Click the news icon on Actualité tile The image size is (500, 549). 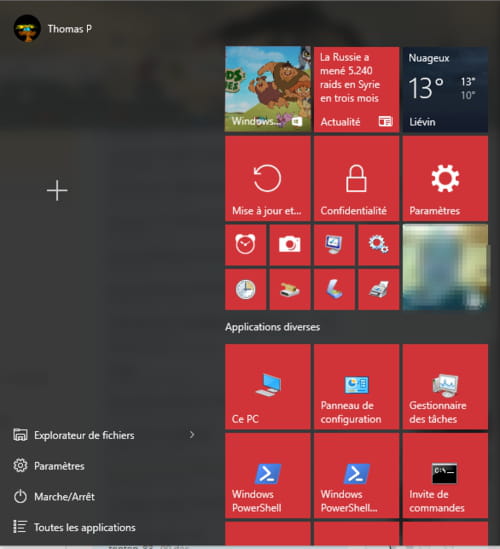[x=386, y=121]
